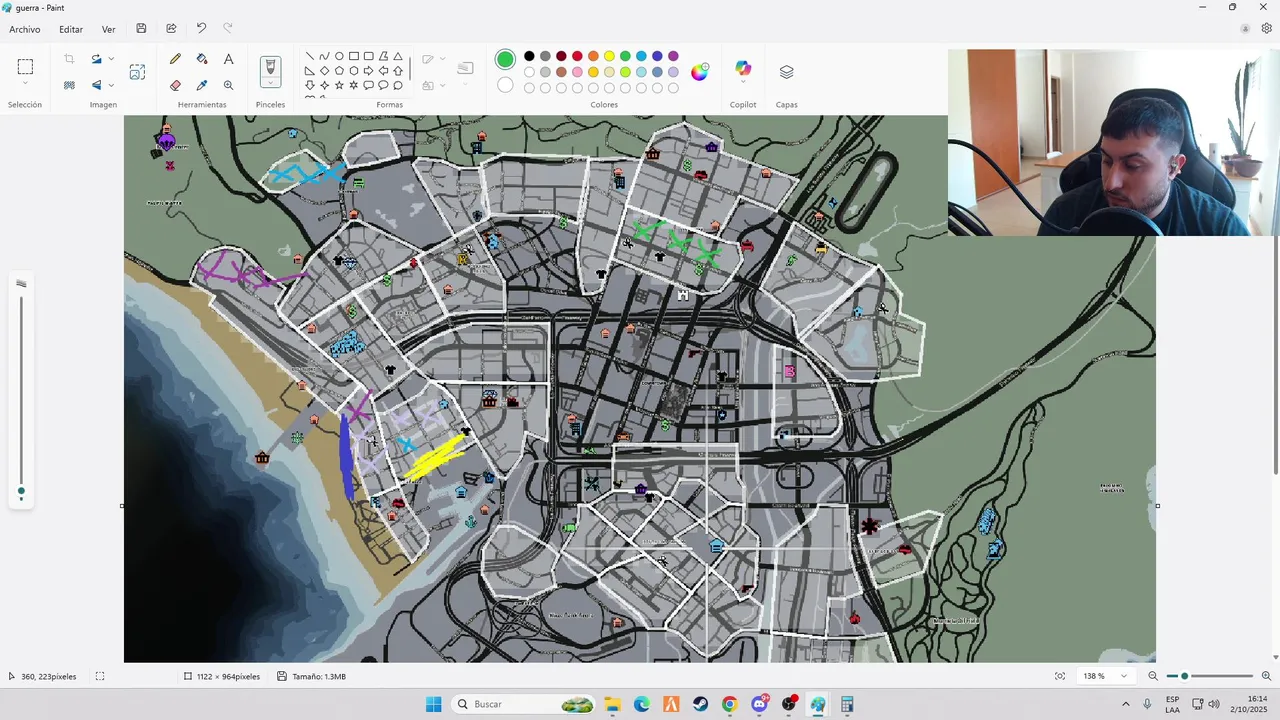The width and height of the screenshot is (1280, 720).
Task: Expand the Flip dropdown arrow
Action: tap(111, 85)
